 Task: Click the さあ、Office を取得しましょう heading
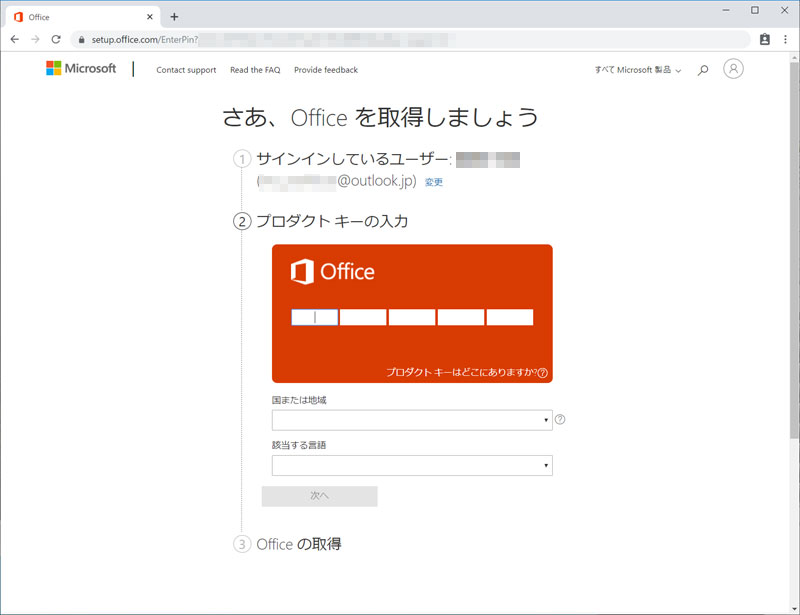(381, 117)
